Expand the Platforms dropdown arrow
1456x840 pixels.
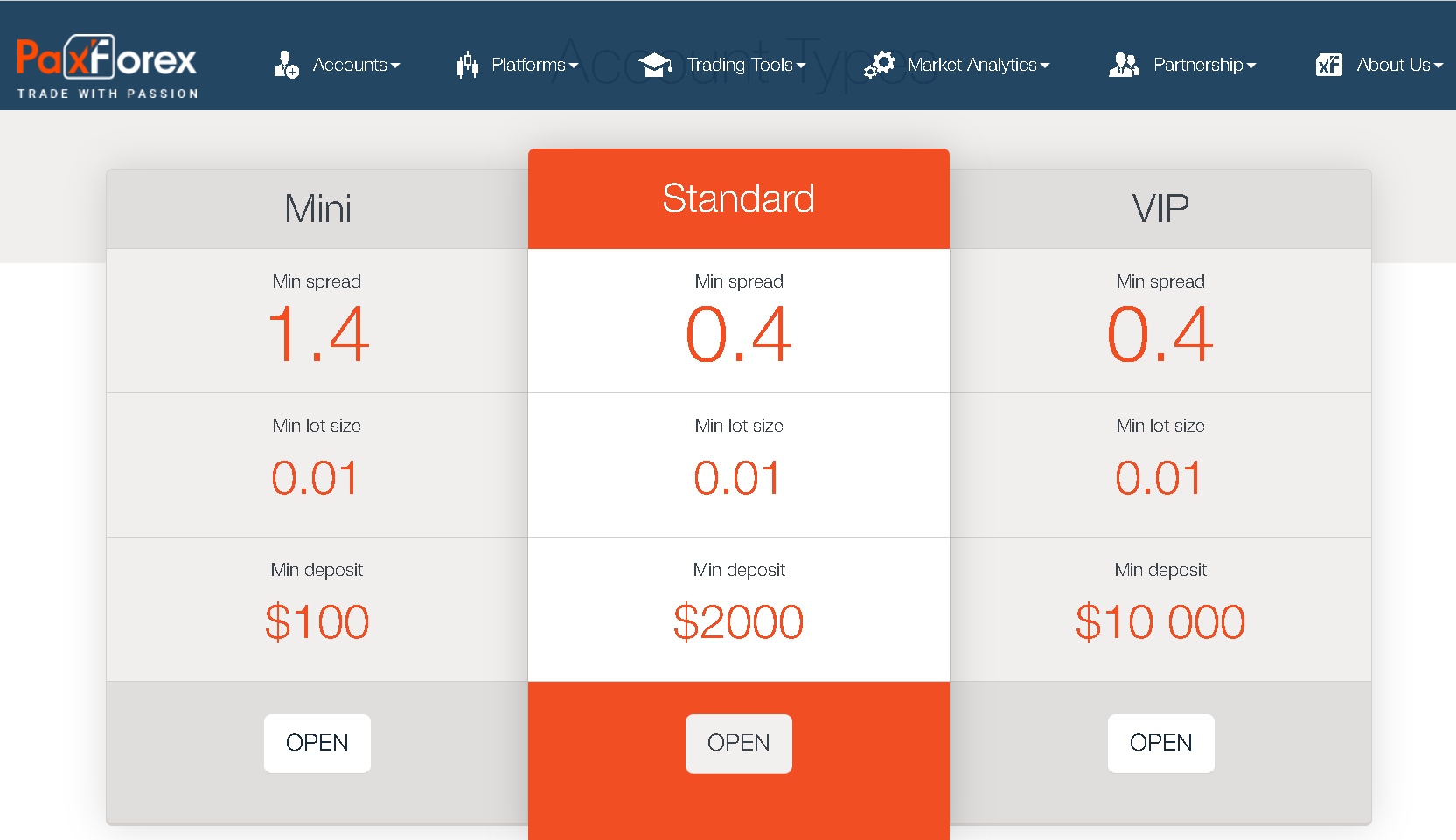[x=574, y=66]
